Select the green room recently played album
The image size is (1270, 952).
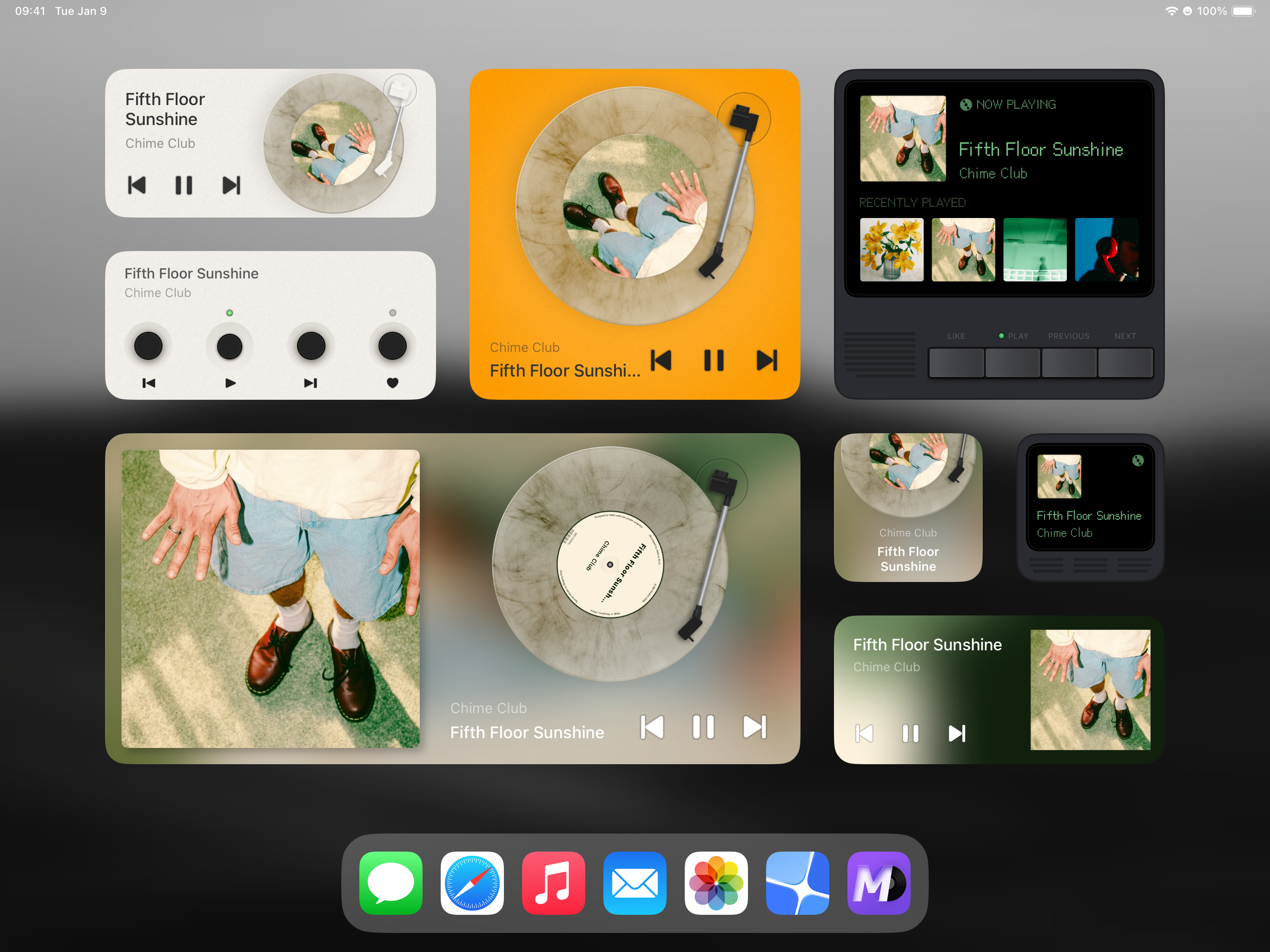point(1035,250)
